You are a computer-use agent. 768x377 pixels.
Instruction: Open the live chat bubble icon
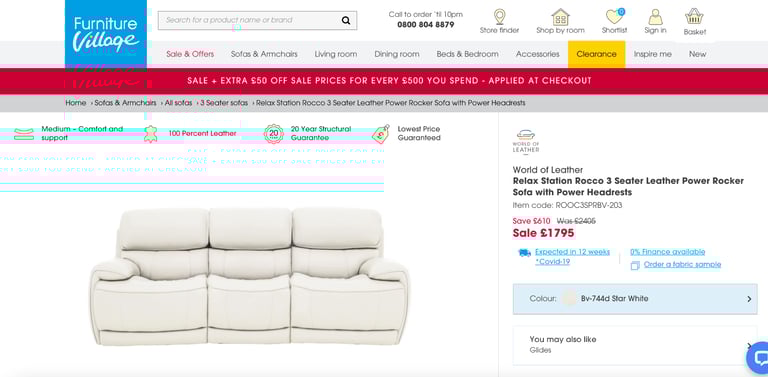pyautogui.click(x=759, y=358)
